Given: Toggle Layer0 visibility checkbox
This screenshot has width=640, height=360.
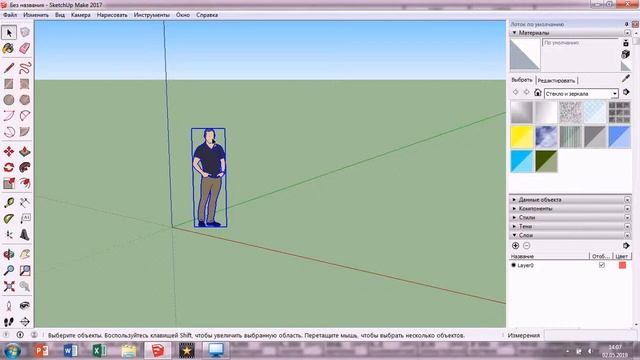Looking at the screenshot, I should coord(602,265).
